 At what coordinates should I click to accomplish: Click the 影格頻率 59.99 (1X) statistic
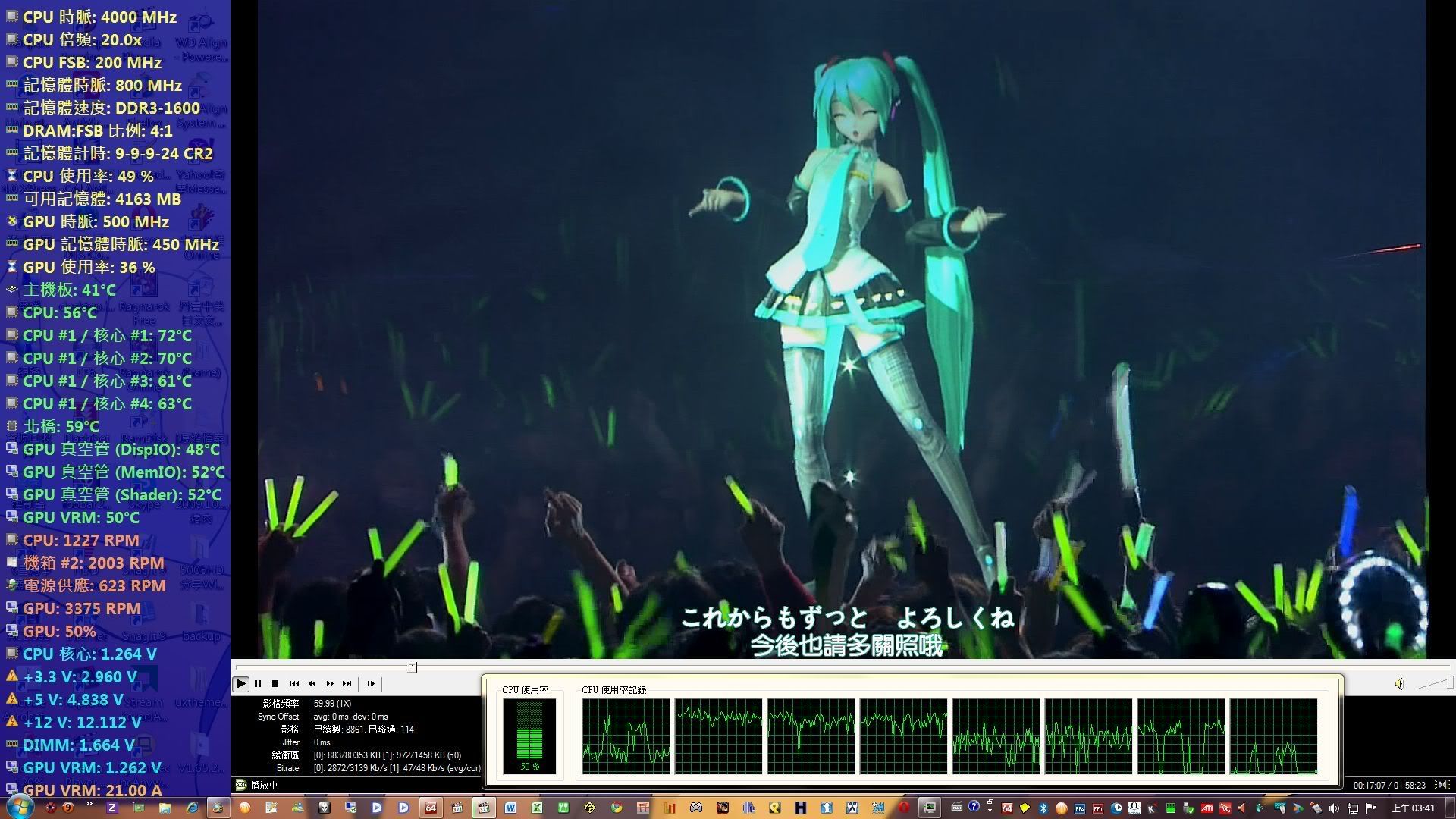tap(307, 704)
